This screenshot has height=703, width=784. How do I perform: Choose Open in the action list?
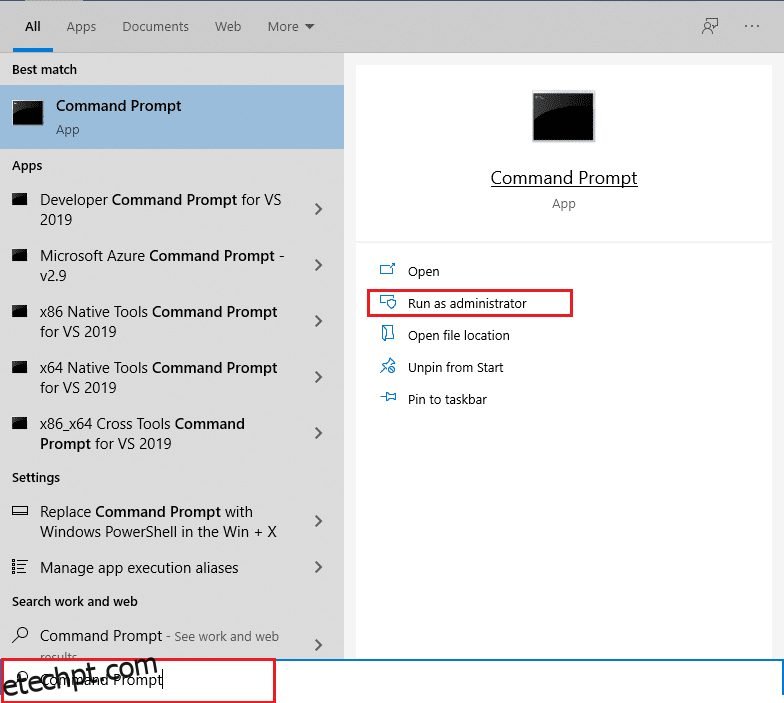point(424,272)
